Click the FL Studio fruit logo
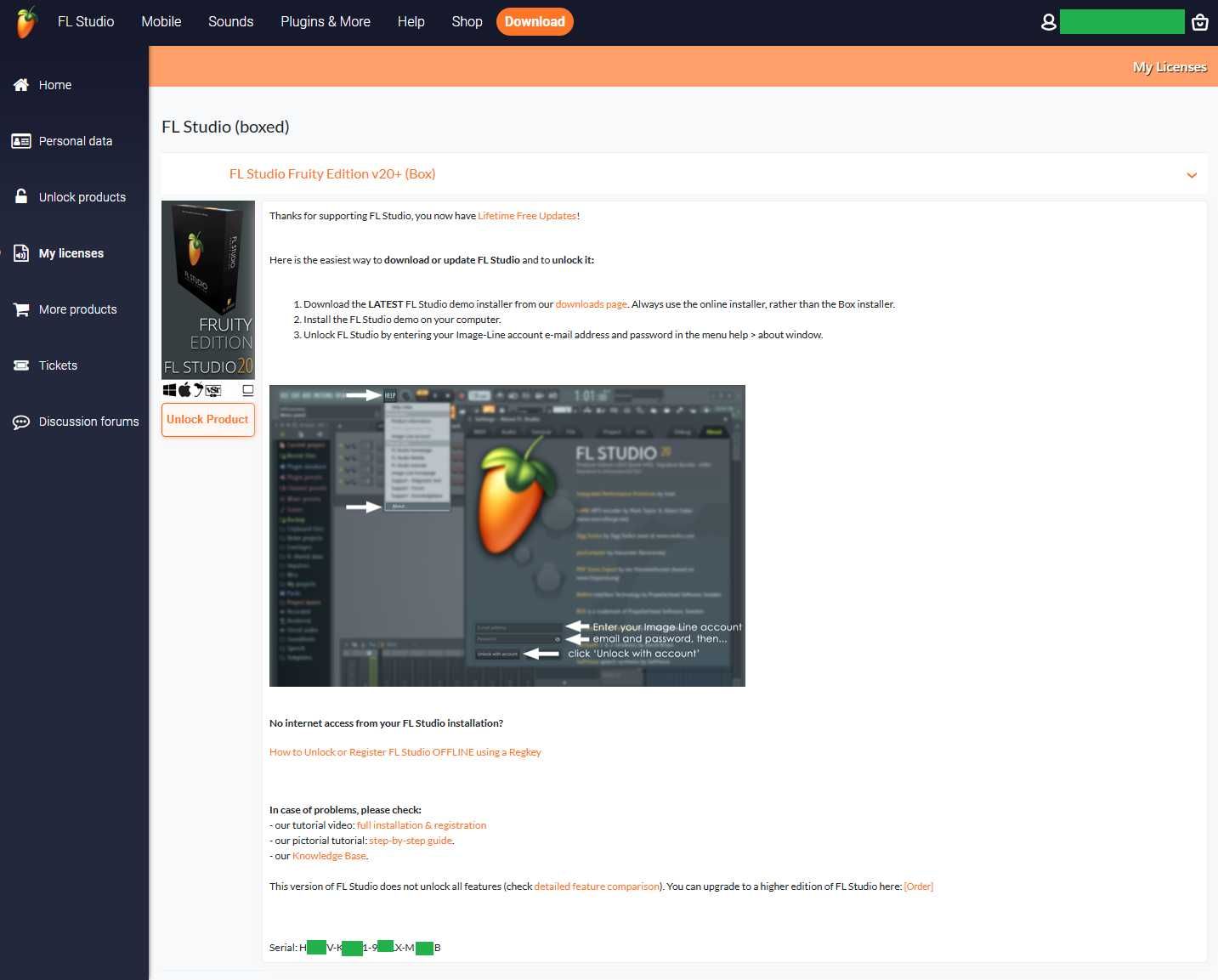The image size is (1218, 980). 26,22
